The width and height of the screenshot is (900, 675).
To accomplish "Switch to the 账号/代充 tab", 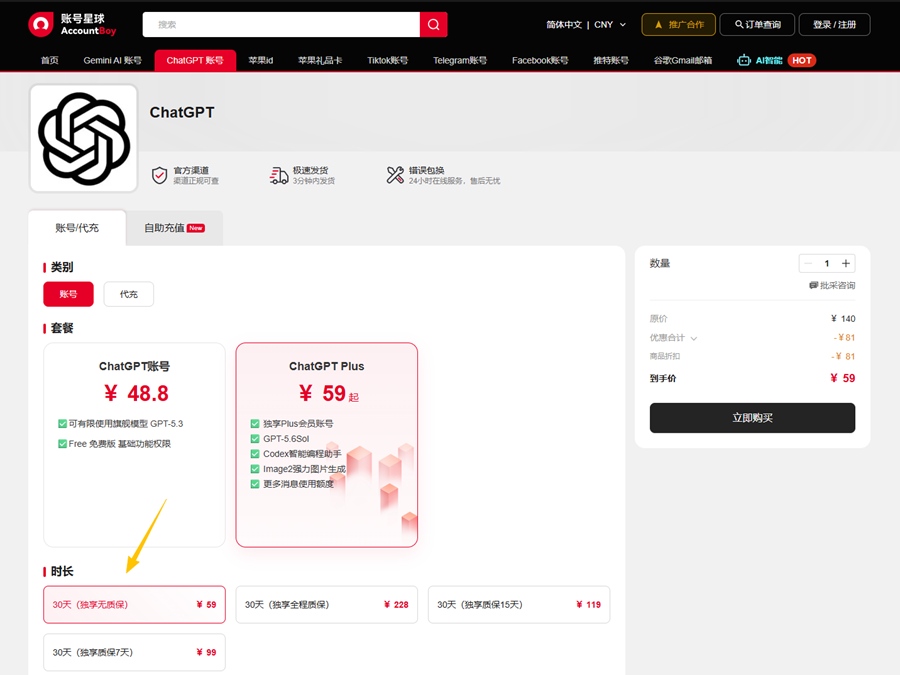I will tap(77, 228).
